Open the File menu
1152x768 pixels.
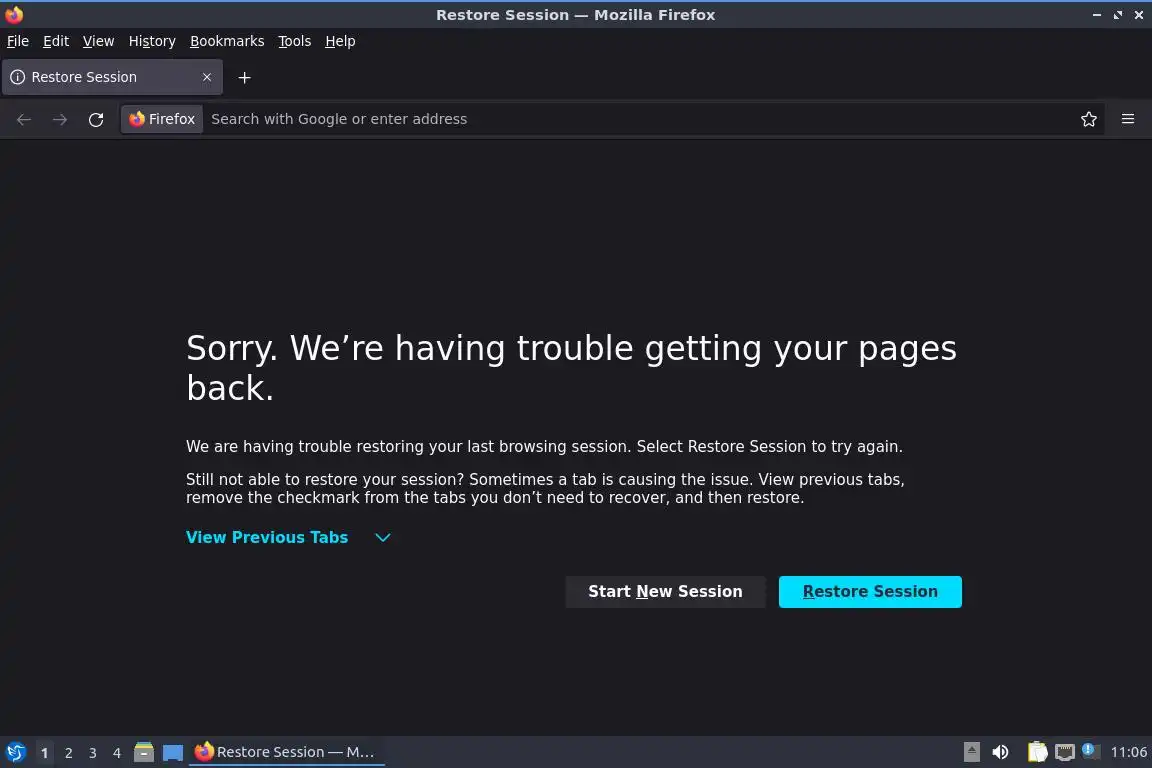pos(18,41)
